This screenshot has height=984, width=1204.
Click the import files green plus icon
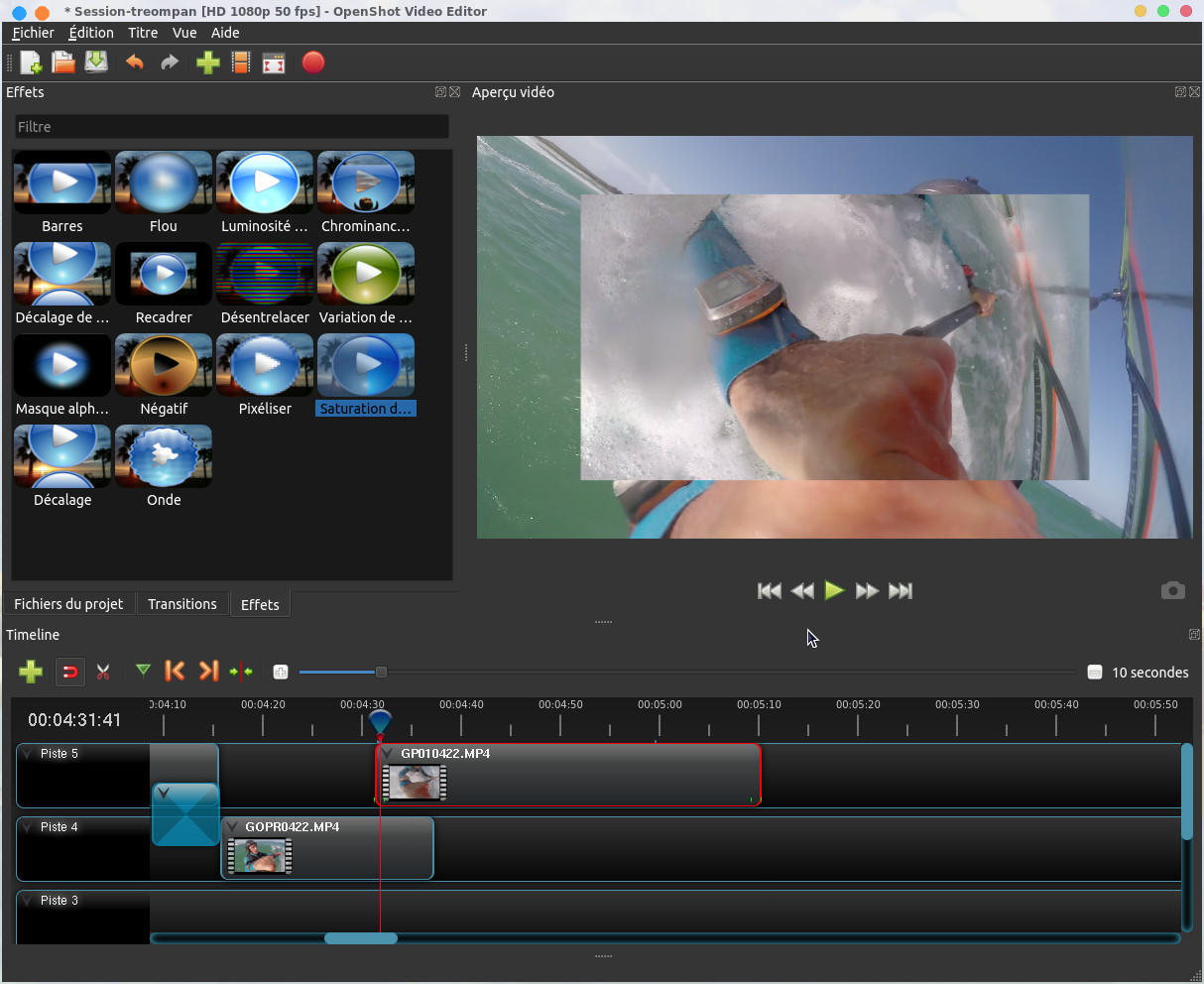pyautogui.click(x=207, y=63)
